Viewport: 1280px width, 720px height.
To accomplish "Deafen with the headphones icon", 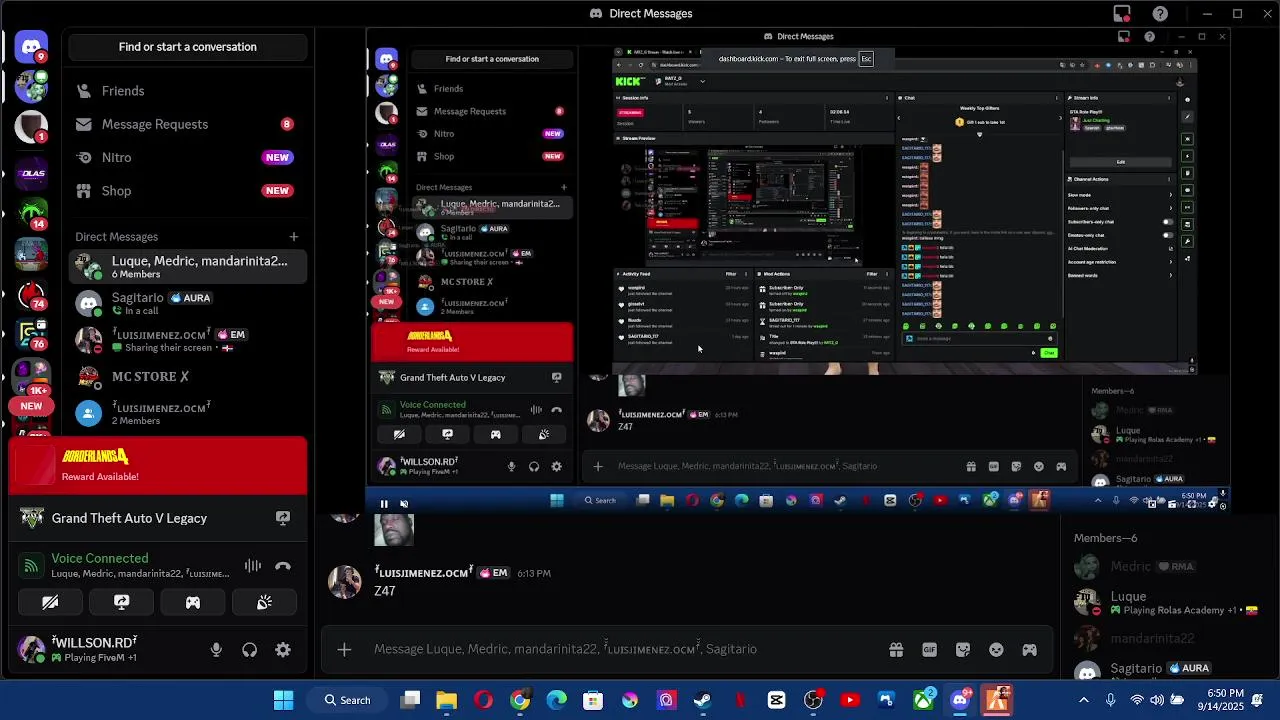I will click(x=250, y=650).
